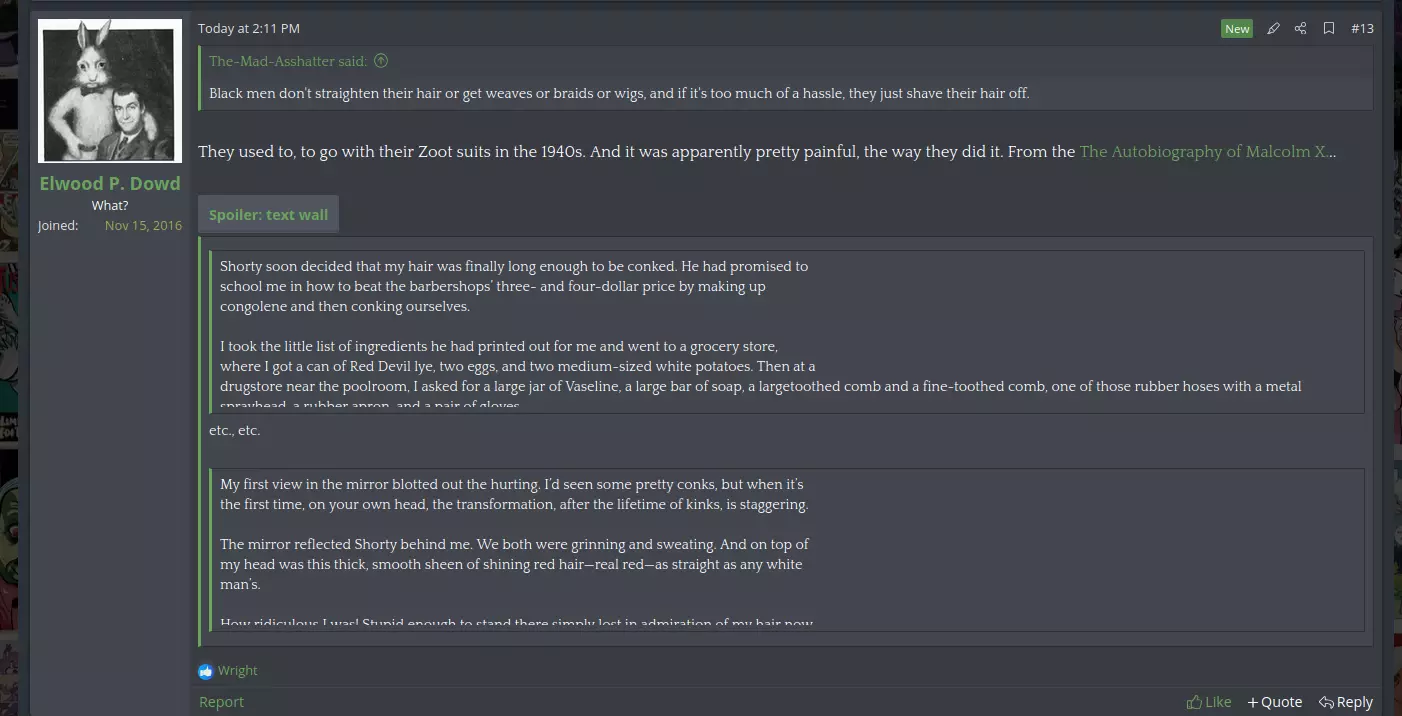Click Quote to add the post to multi-quote
The width and height of the screenshot is (1402, 716).
tap(1275, 702)
